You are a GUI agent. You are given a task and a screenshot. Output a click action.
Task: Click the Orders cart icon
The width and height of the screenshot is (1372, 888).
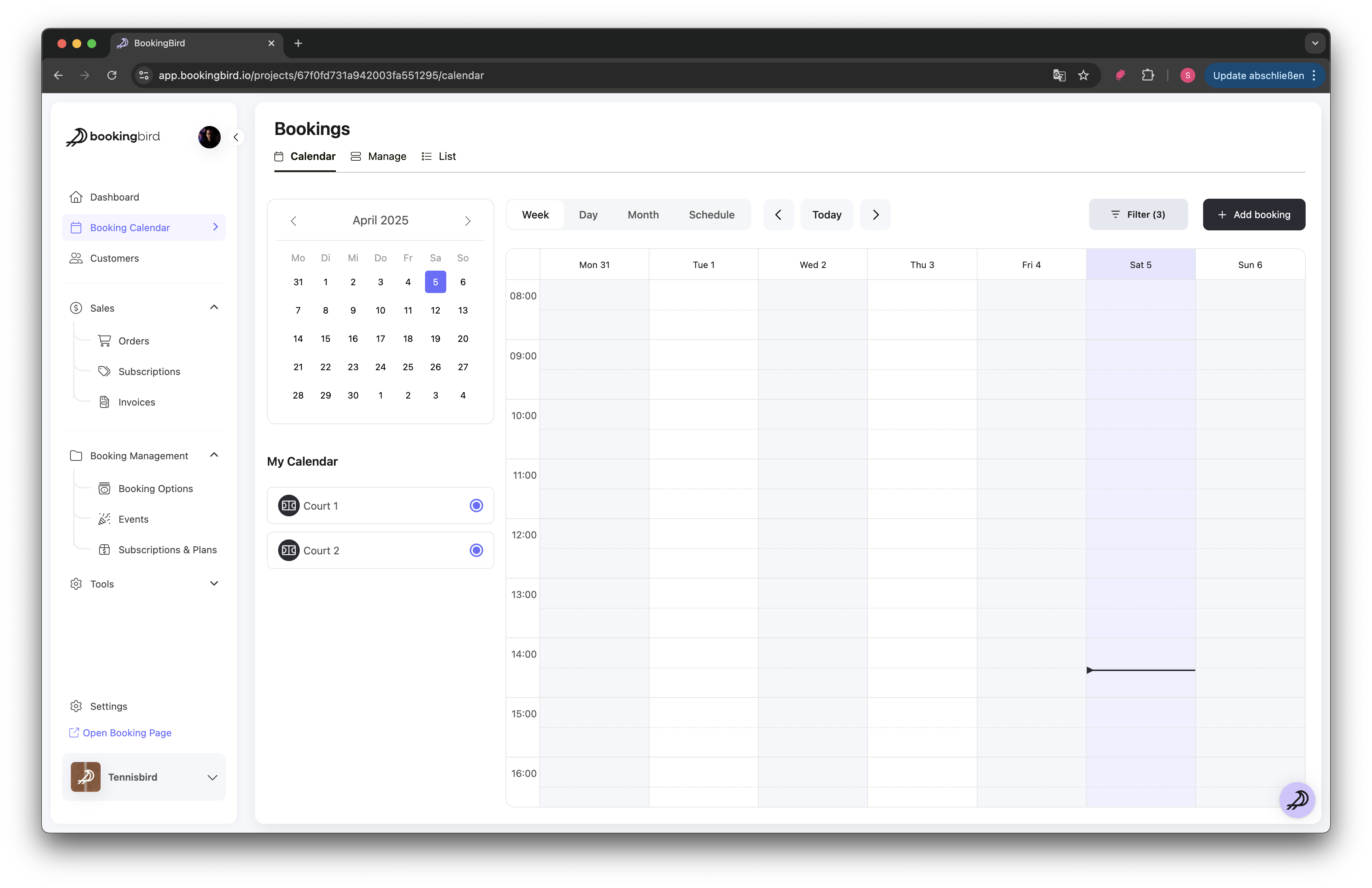pyautogui.click(x=104, y=341)
